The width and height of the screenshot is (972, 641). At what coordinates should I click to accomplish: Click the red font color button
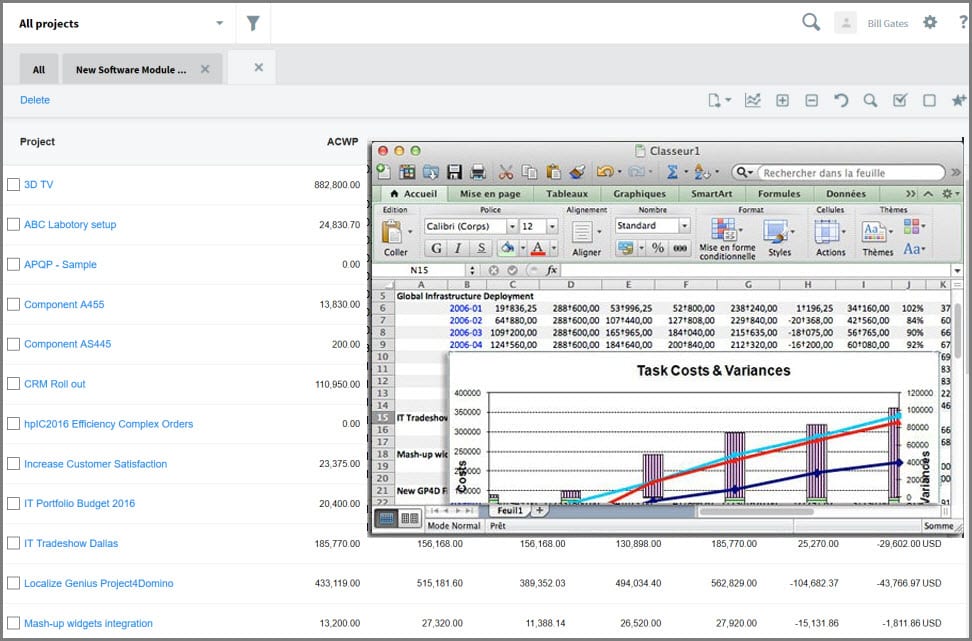(538, 248)
